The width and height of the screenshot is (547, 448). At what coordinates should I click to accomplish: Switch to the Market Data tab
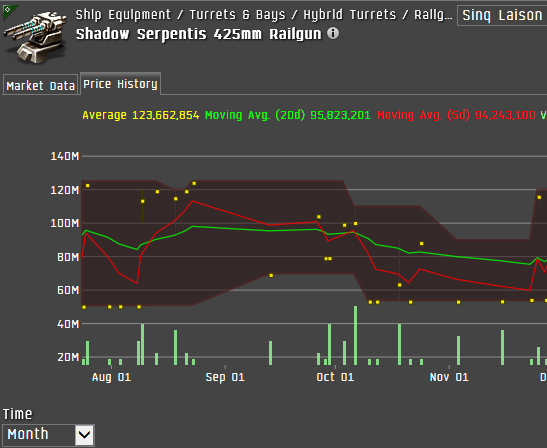point(40,85)
